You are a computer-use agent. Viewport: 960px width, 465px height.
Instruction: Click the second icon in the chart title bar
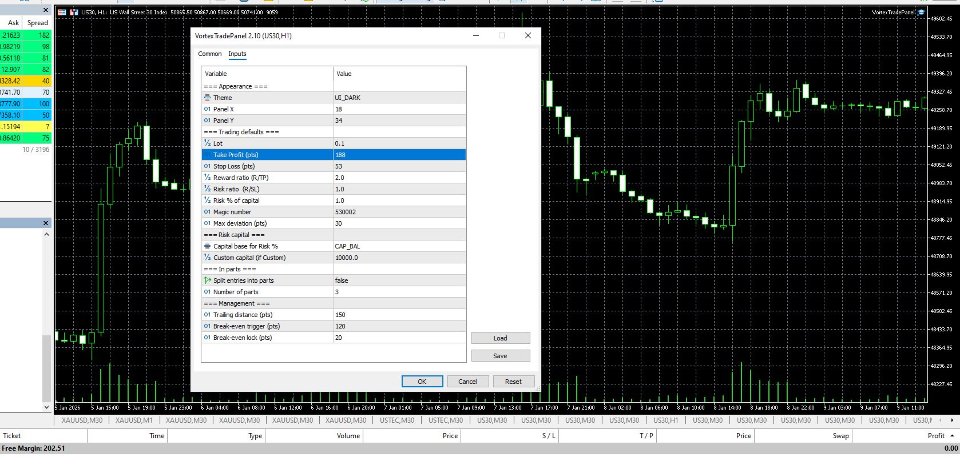(x=73, y=12)
